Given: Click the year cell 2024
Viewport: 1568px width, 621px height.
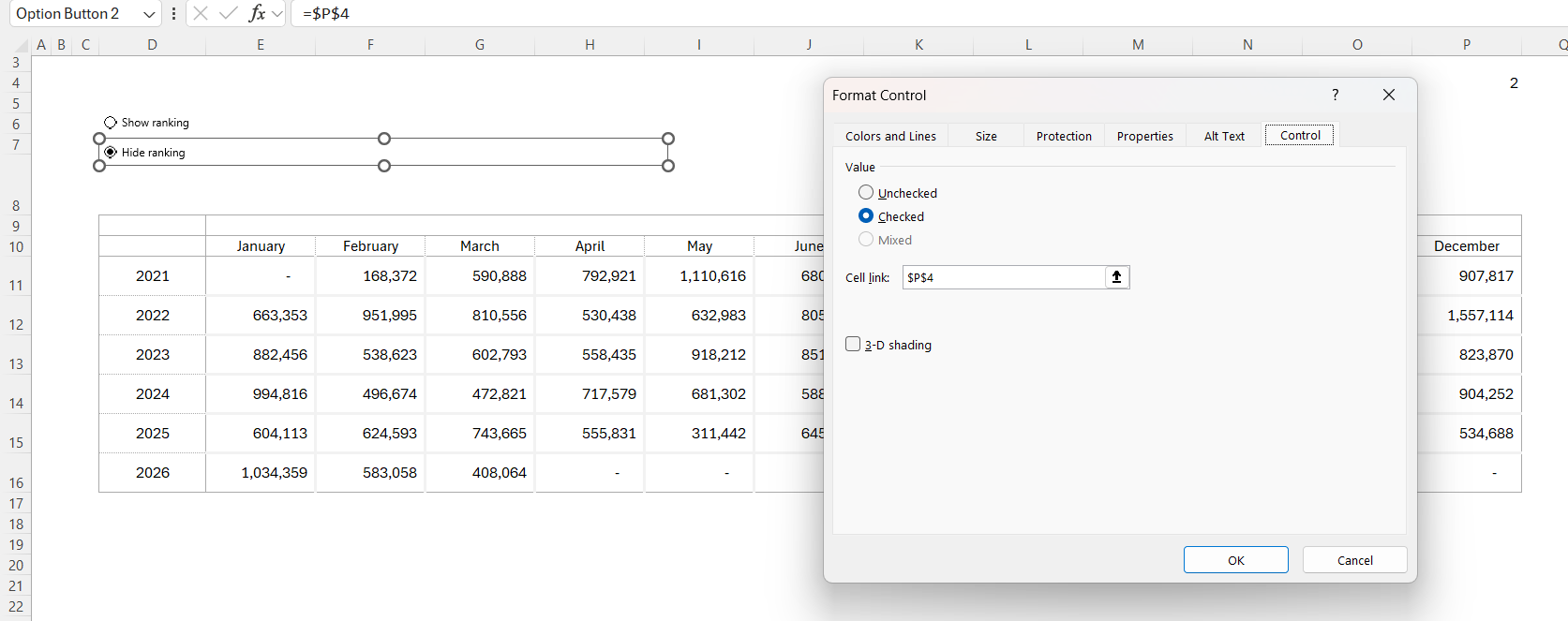Looking at the screenshot, I should [152, 393].
